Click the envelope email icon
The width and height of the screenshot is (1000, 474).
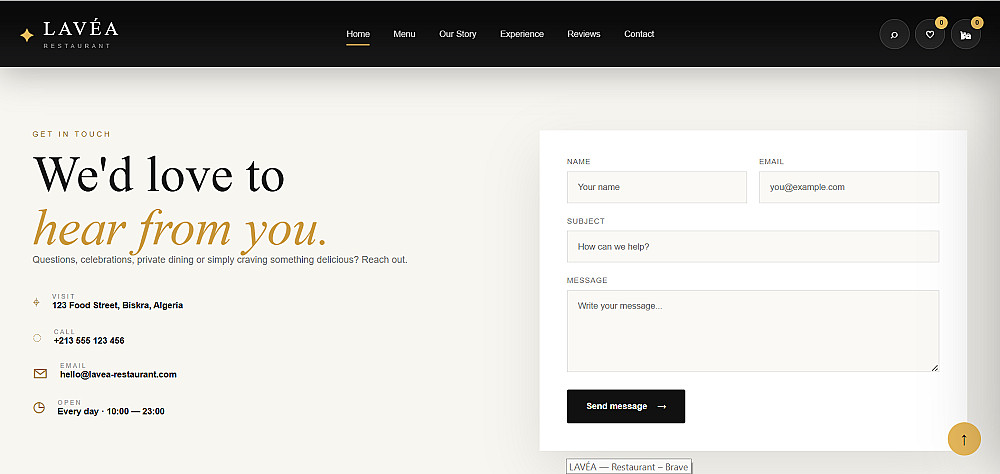(40, 373)
